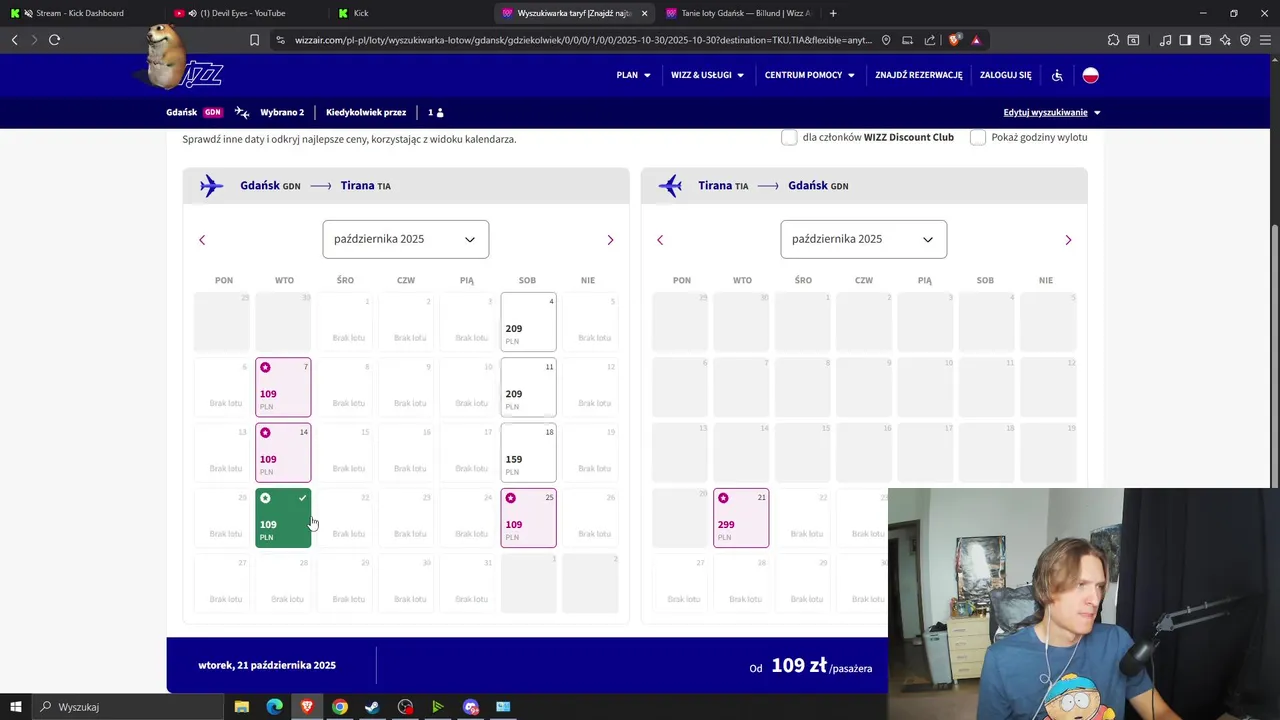Open the Gdańsk–Tirana październik 2025 month dropdown
Screen dimensions: 1280x720
tap(405, 239)
